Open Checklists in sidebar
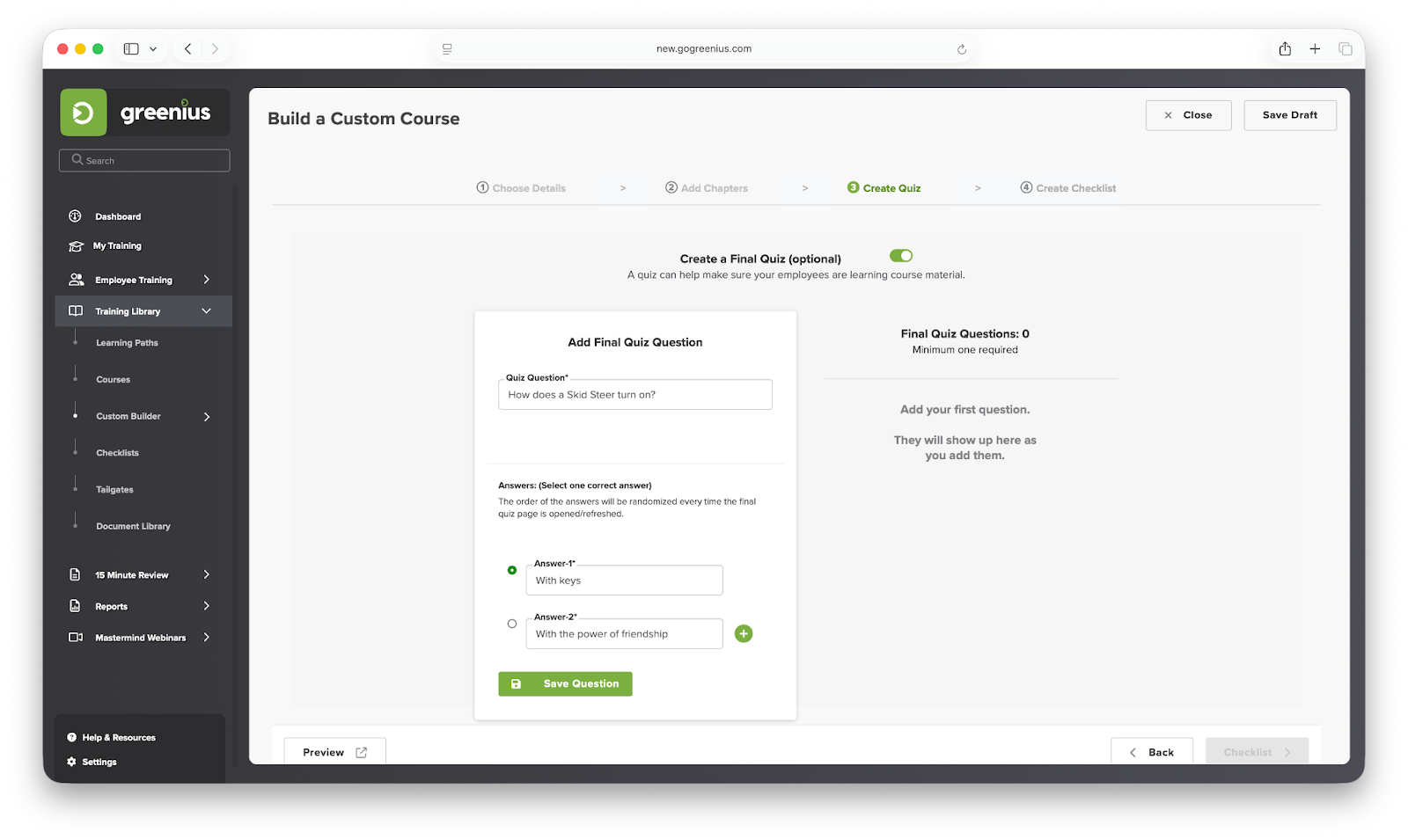The width and height of the screenshot is (1408, 840). pos(118,453)
